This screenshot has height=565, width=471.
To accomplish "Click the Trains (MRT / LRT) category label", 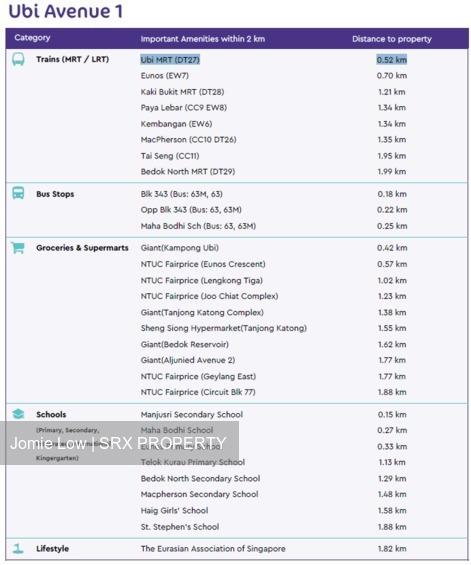I will 72,59.
